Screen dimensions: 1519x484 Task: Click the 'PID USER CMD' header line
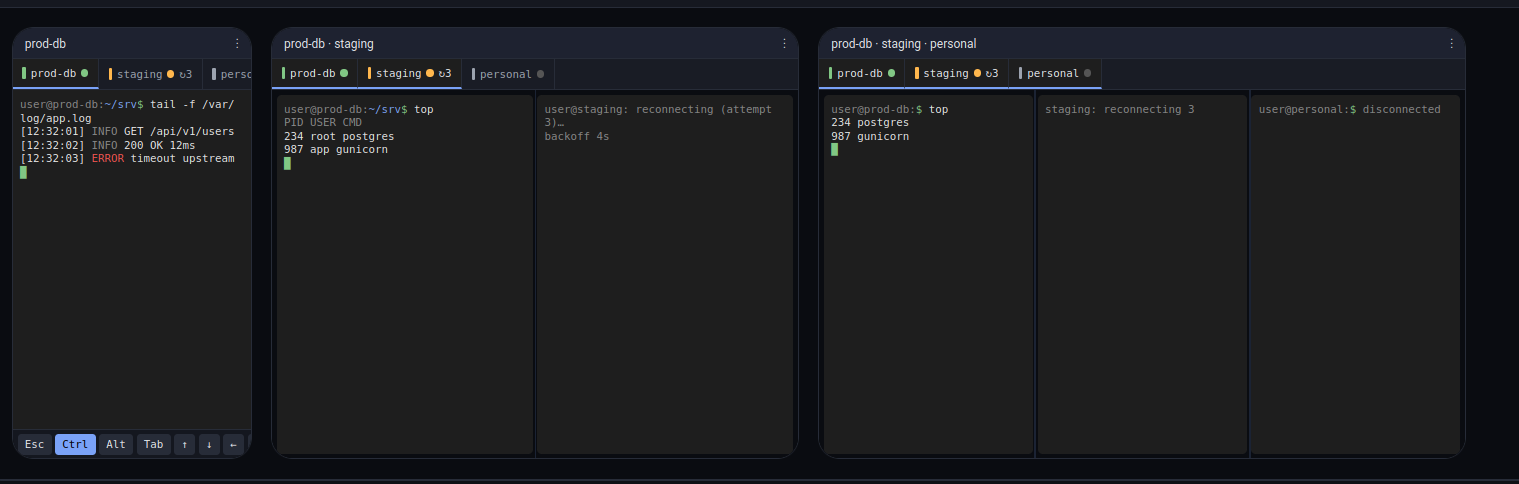point(323,122)
